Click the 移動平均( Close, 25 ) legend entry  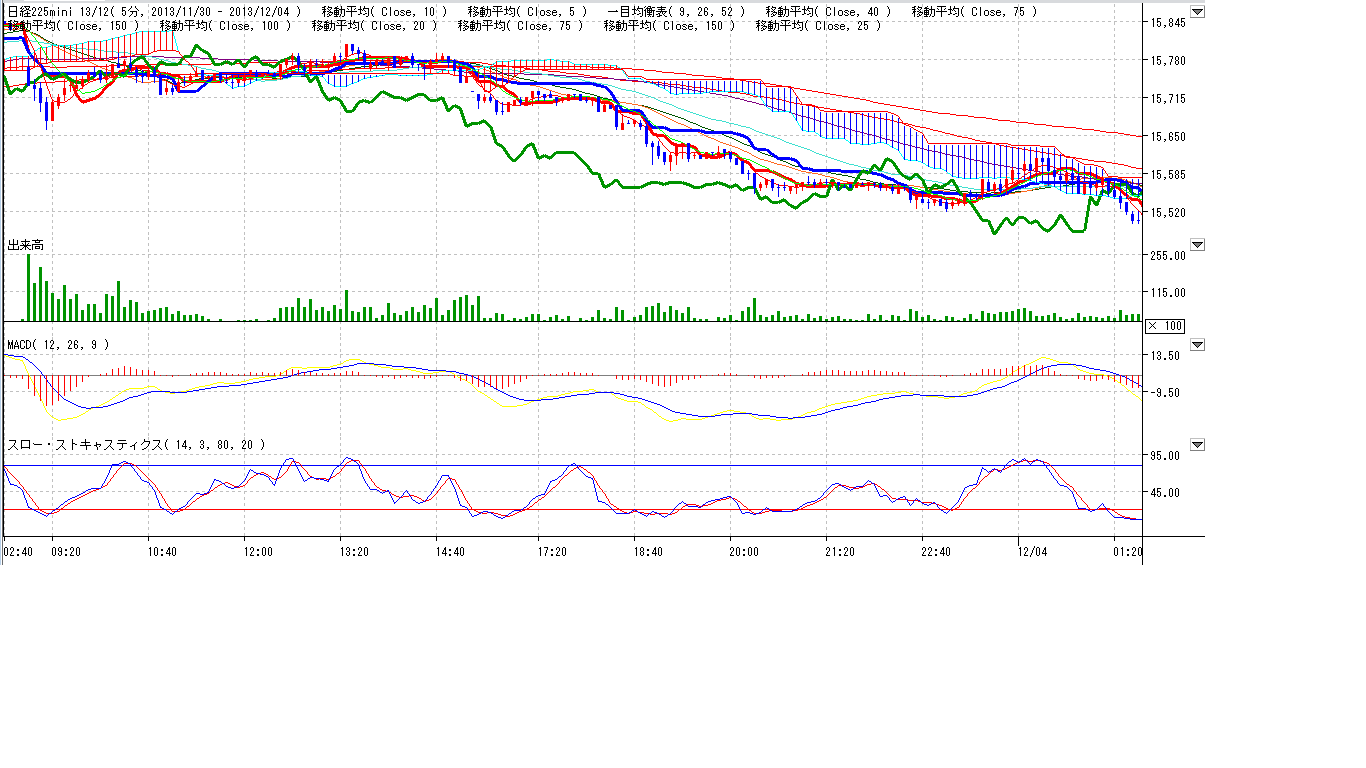tap(818, 26)
